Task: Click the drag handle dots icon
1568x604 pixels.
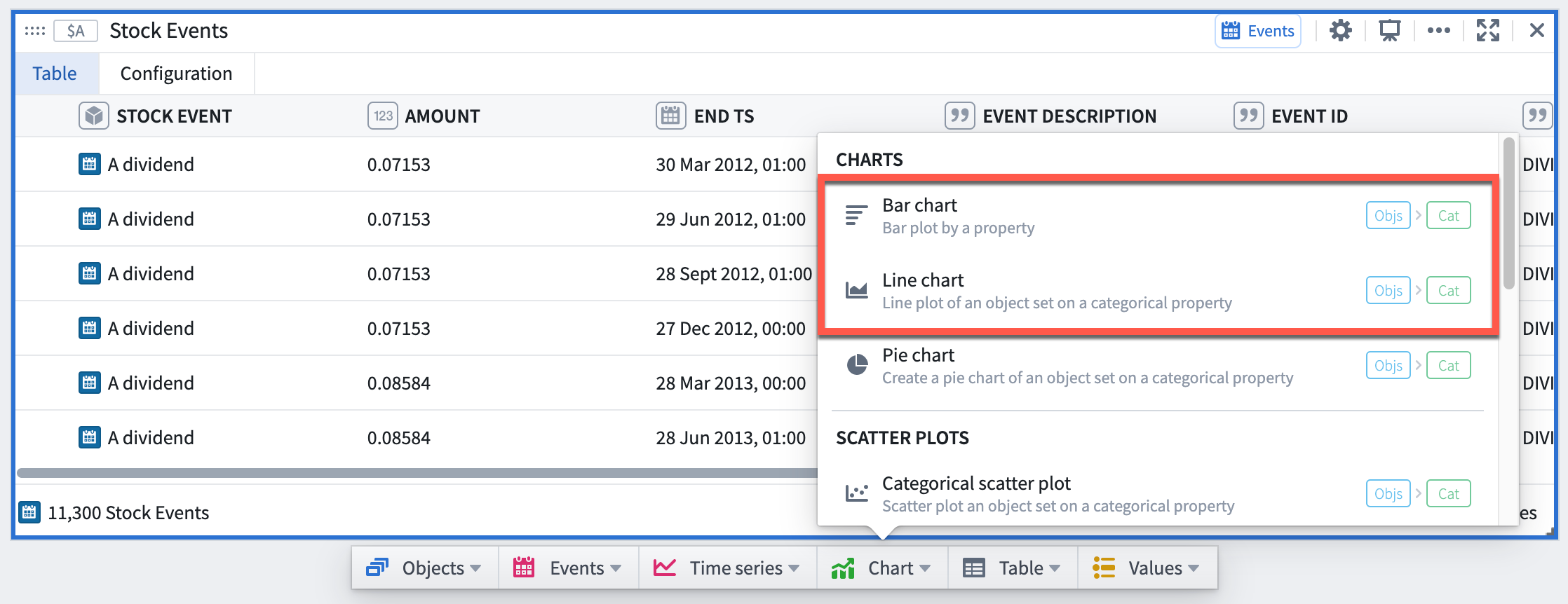Action: (x=35, y=31)
